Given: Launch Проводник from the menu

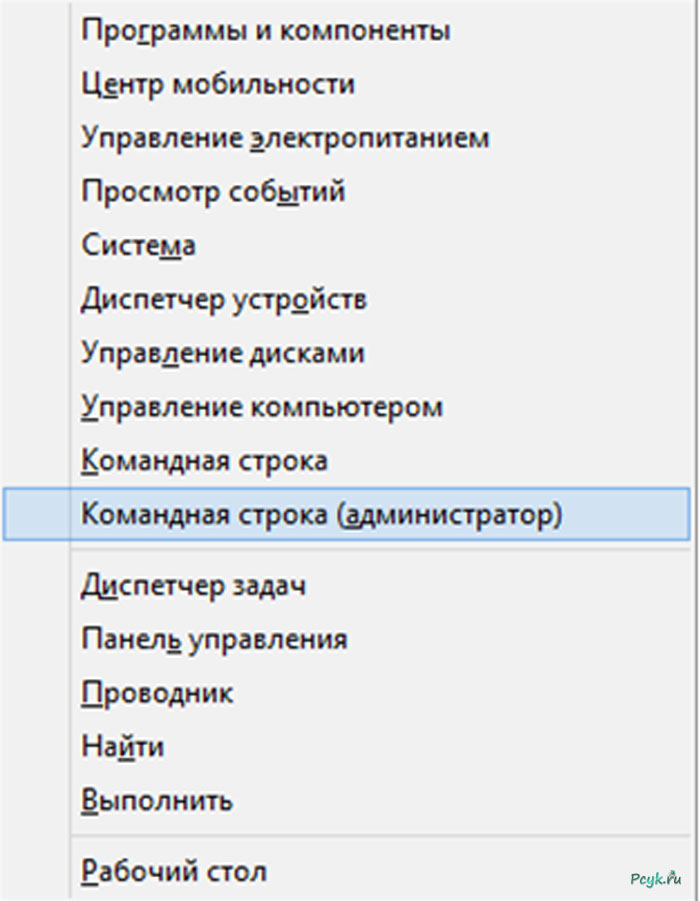Looking at the screenshot, I should [160, 691].
